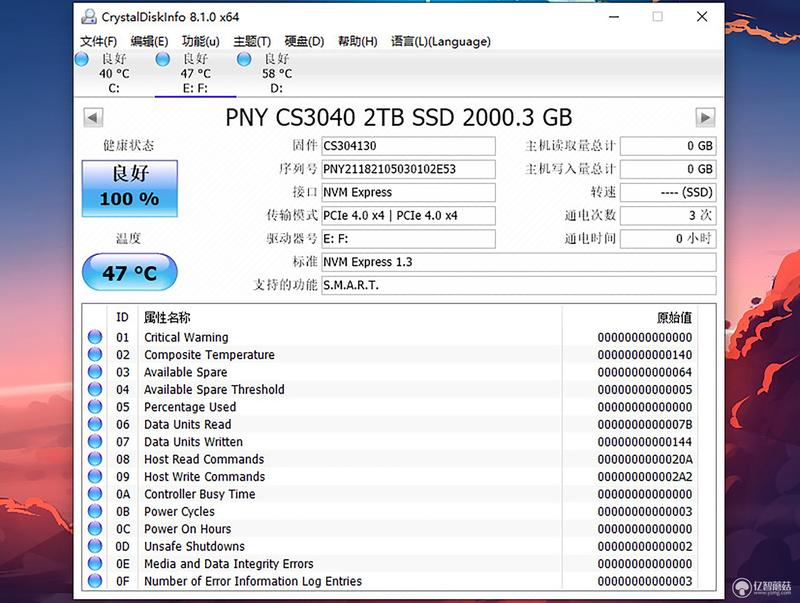Open the 语言(L)(Language) menu

coord(441,41)
